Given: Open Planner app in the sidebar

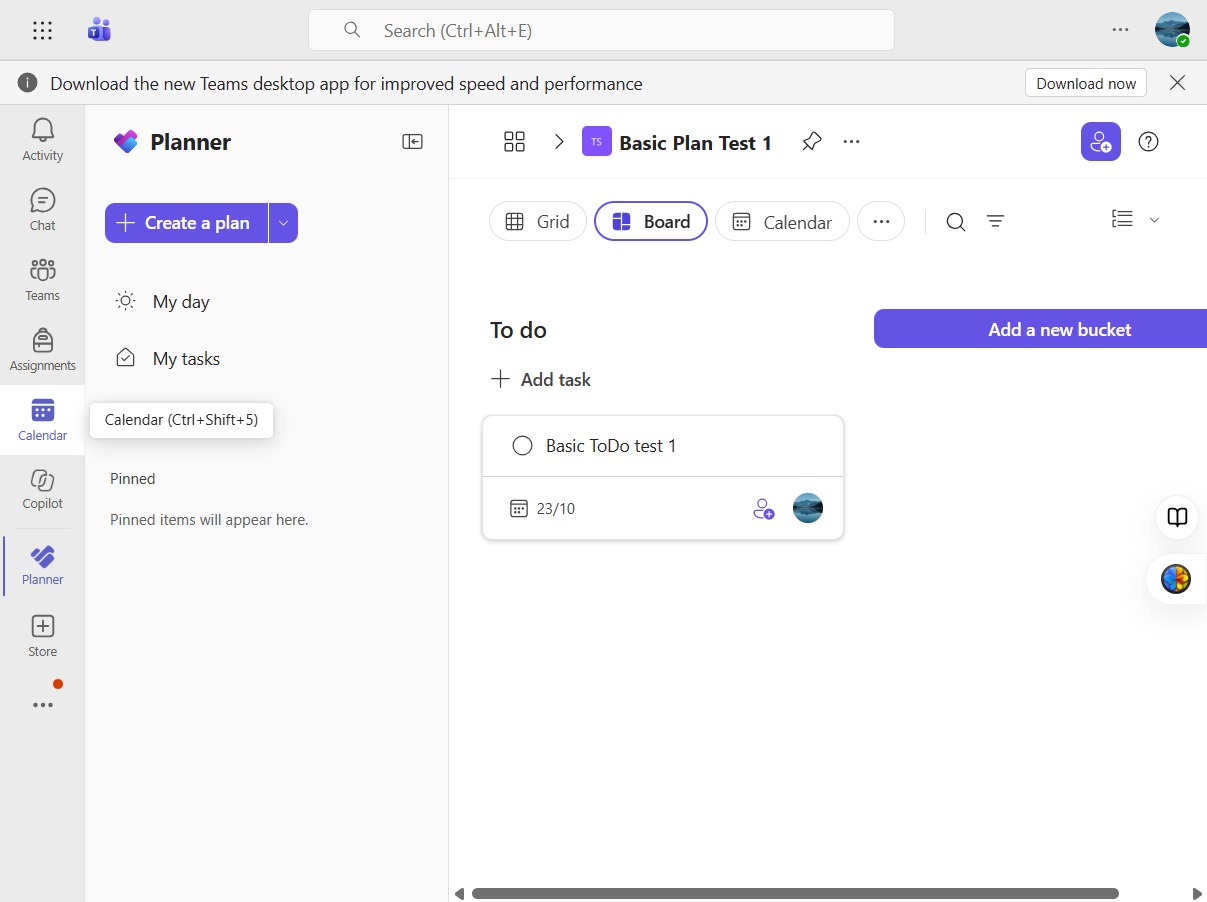Looking at the screenshot, I should click(42, 565).
